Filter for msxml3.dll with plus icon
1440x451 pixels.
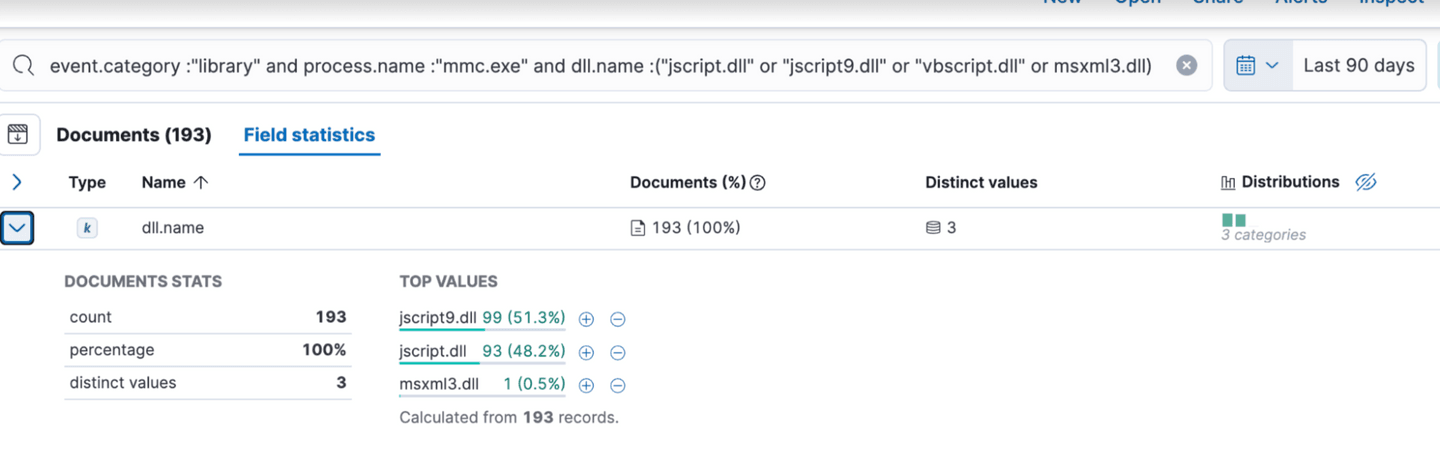pos(587,386)
